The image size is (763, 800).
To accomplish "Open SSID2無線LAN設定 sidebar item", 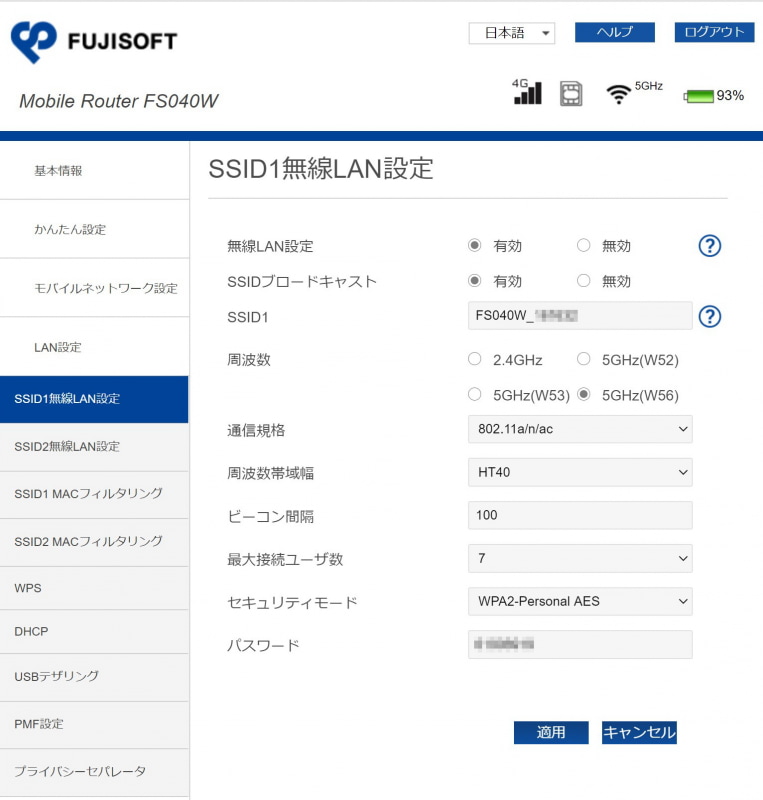I will [x=94, y=447].
